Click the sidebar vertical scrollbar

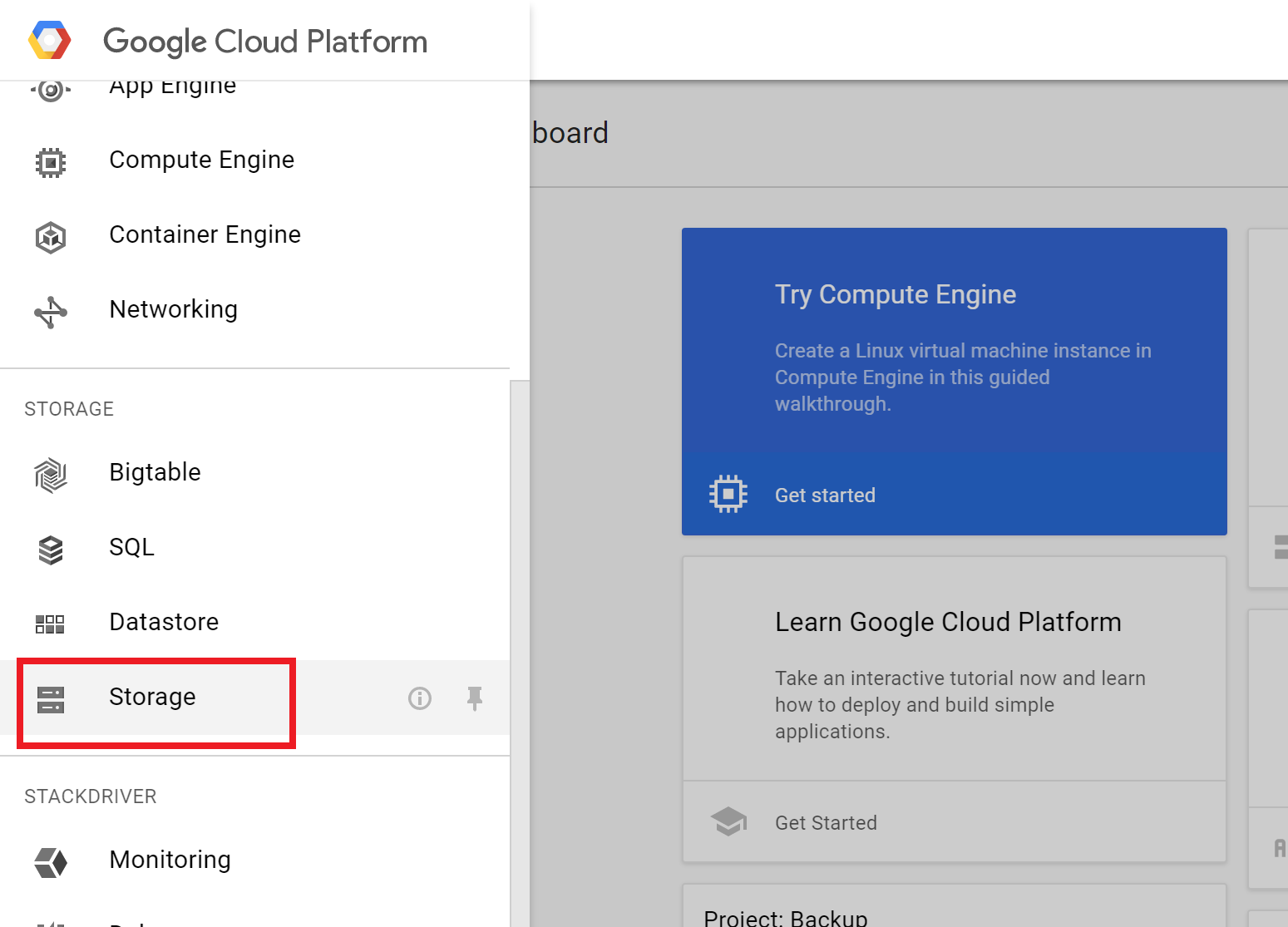(x=520, y=653)
